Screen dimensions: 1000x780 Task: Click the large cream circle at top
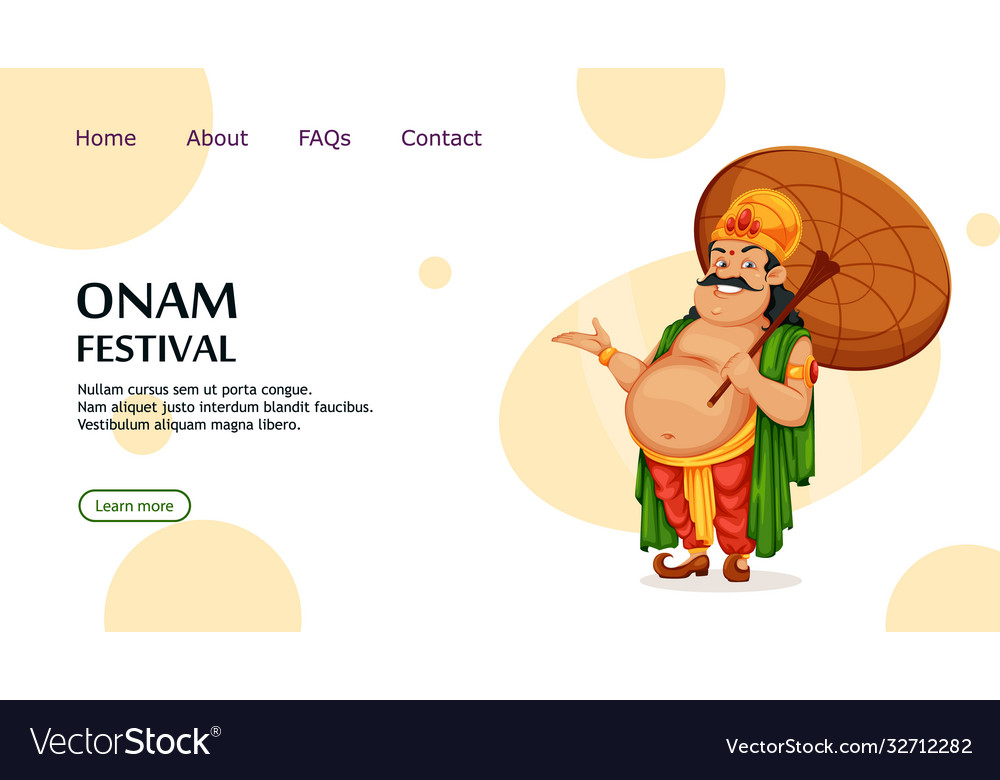651,112
